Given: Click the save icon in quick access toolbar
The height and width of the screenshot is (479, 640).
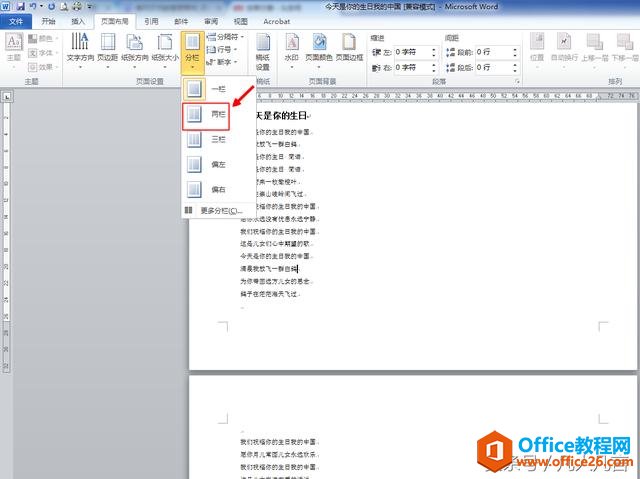Looking at the screenshot, I should pos(19,6).
